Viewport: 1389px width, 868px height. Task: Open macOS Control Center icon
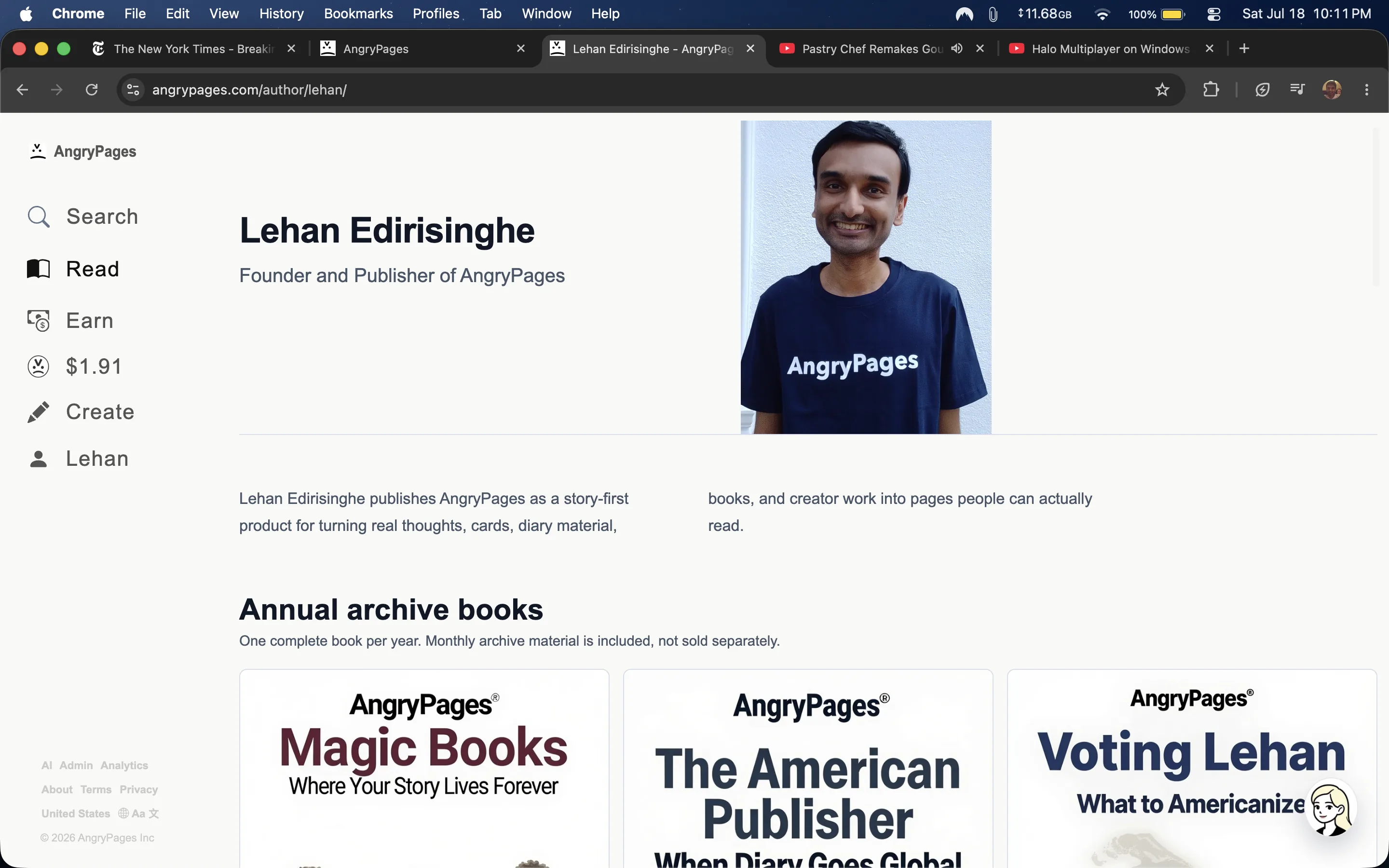pyautogui.click(x=1213, y=14)
